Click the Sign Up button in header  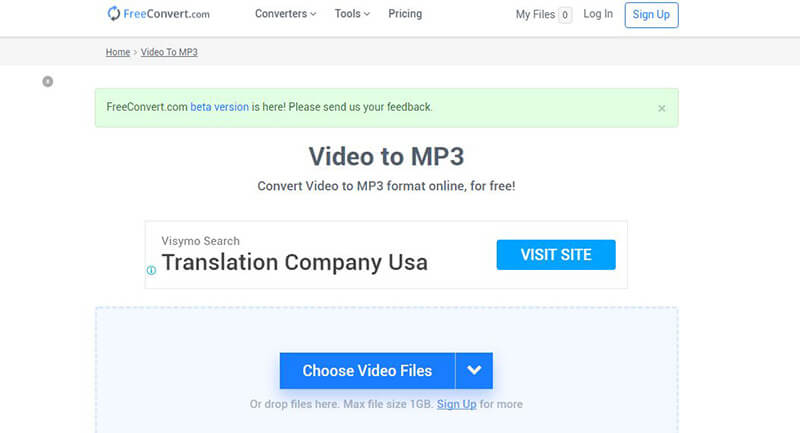coord(651,15)
